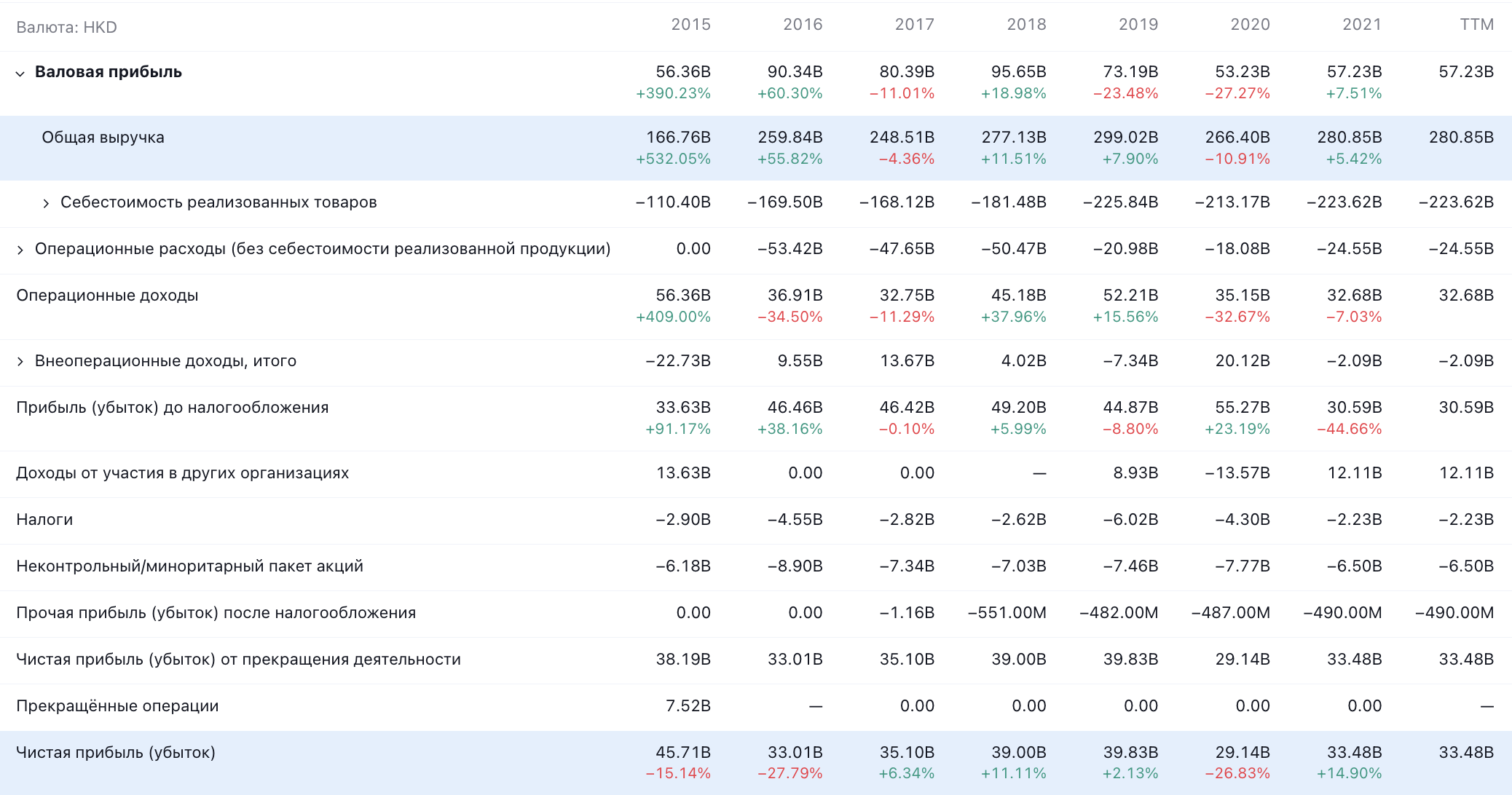Click cost of goods value −225.84B
1512x795 pixels.
1120,202
